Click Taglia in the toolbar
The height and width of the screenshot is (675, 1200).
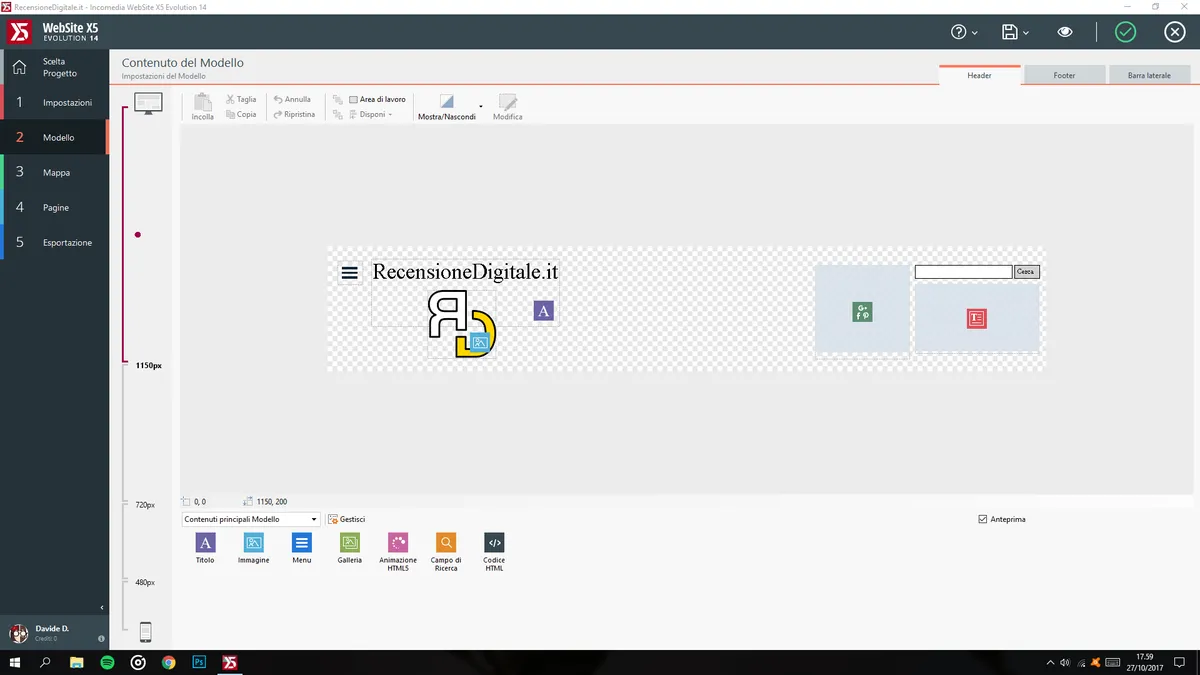pos(241,99)
